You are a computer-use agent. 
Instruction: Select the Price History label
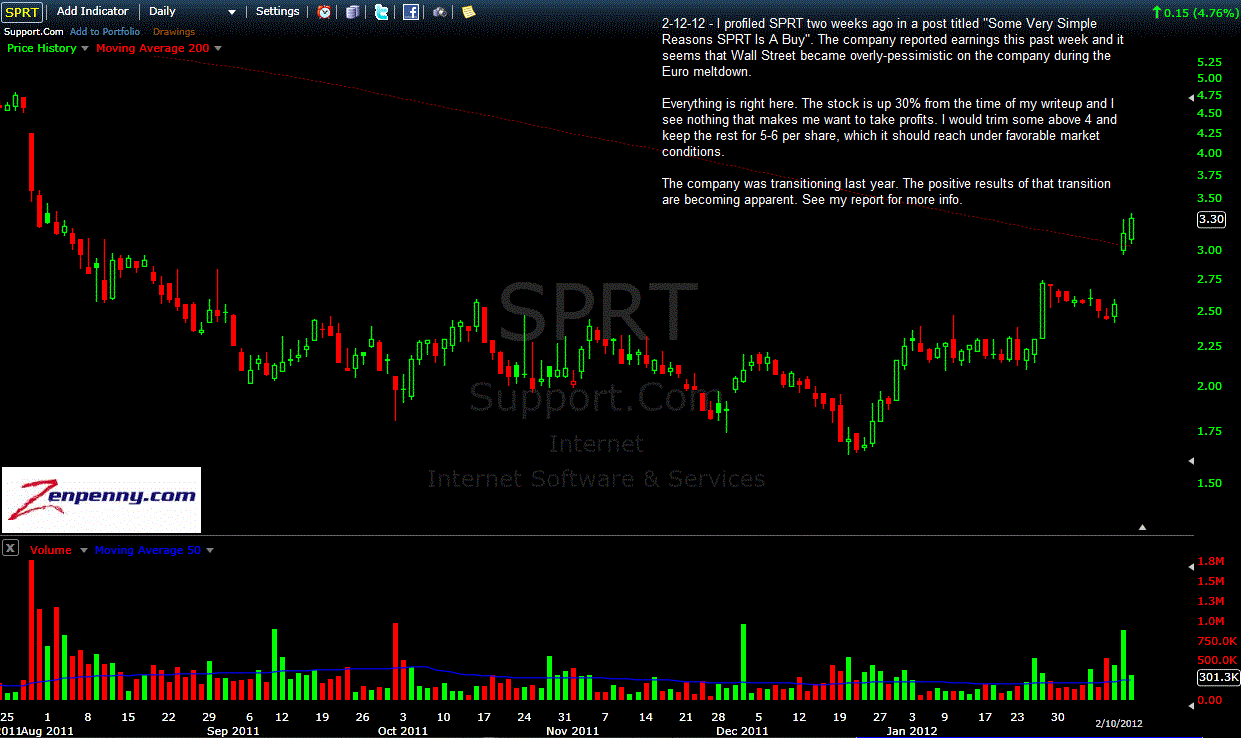tap(41, 48)
